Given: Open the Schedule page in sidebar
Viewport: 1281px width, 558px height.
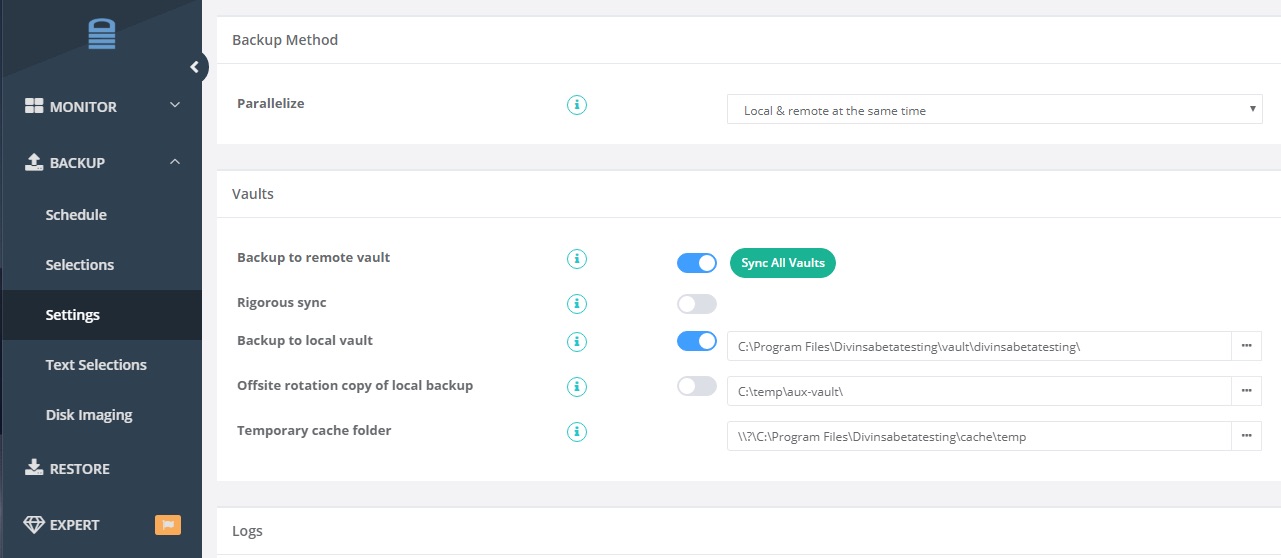Looking at the screenshot, I should 76,215.
